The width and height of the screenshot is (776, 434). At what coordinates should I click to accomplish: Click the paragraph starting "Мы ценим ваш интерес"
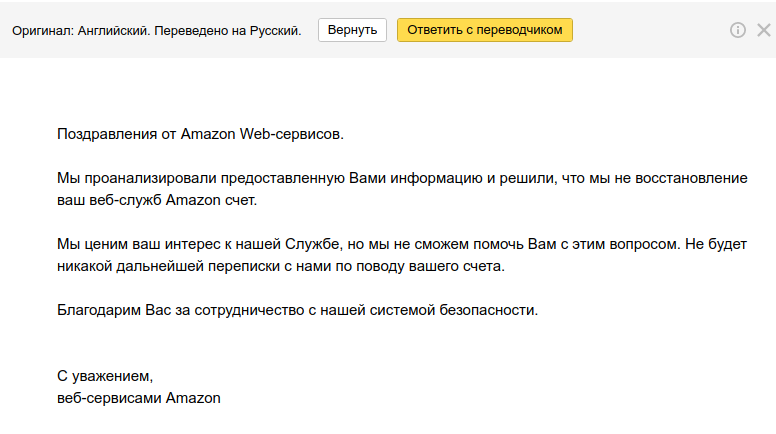[x=402, y=244]
